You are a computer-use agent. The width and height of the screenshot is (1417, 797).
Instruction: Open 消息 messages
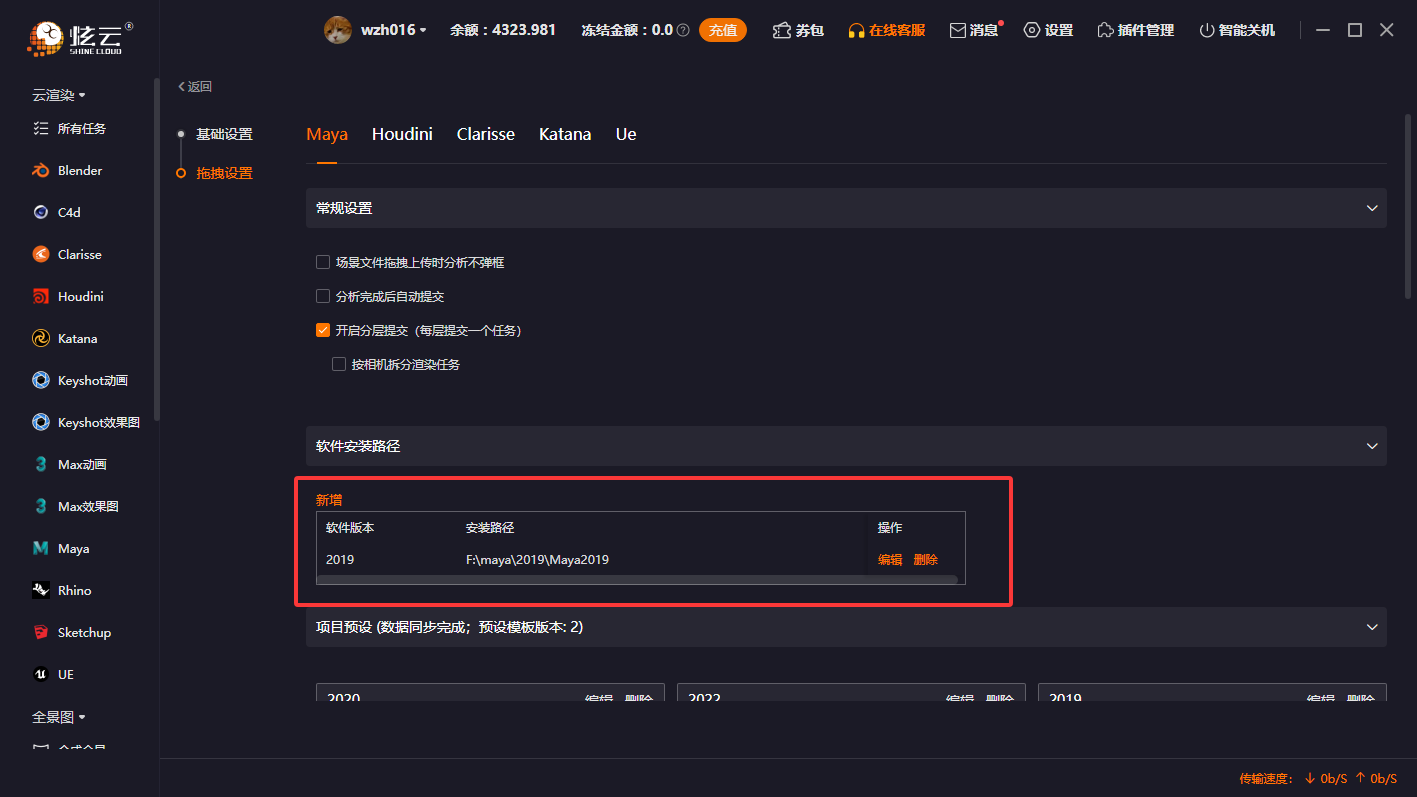tap(975, 30)
